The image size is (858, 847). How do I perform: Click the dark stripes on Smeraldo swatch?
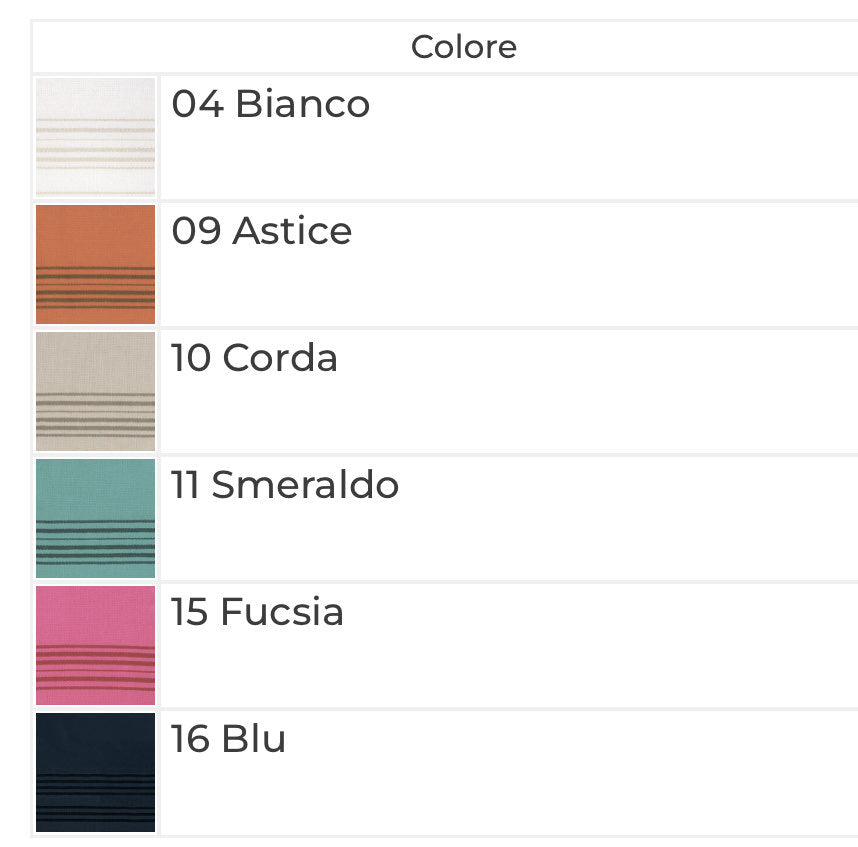[96, 541]
